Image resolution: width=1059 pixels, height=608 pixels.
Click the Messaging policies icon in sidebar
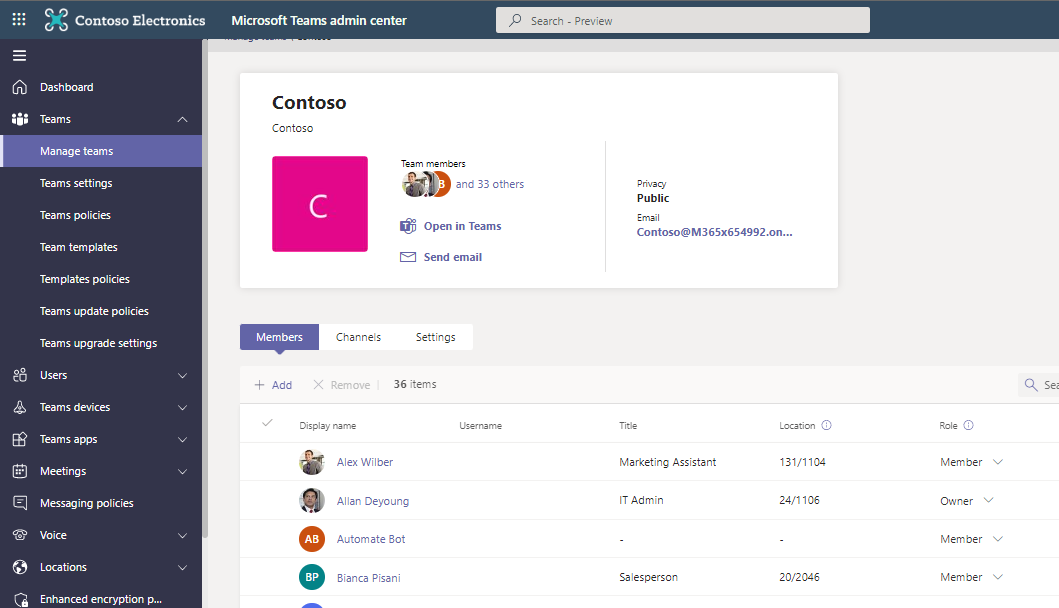19,503
